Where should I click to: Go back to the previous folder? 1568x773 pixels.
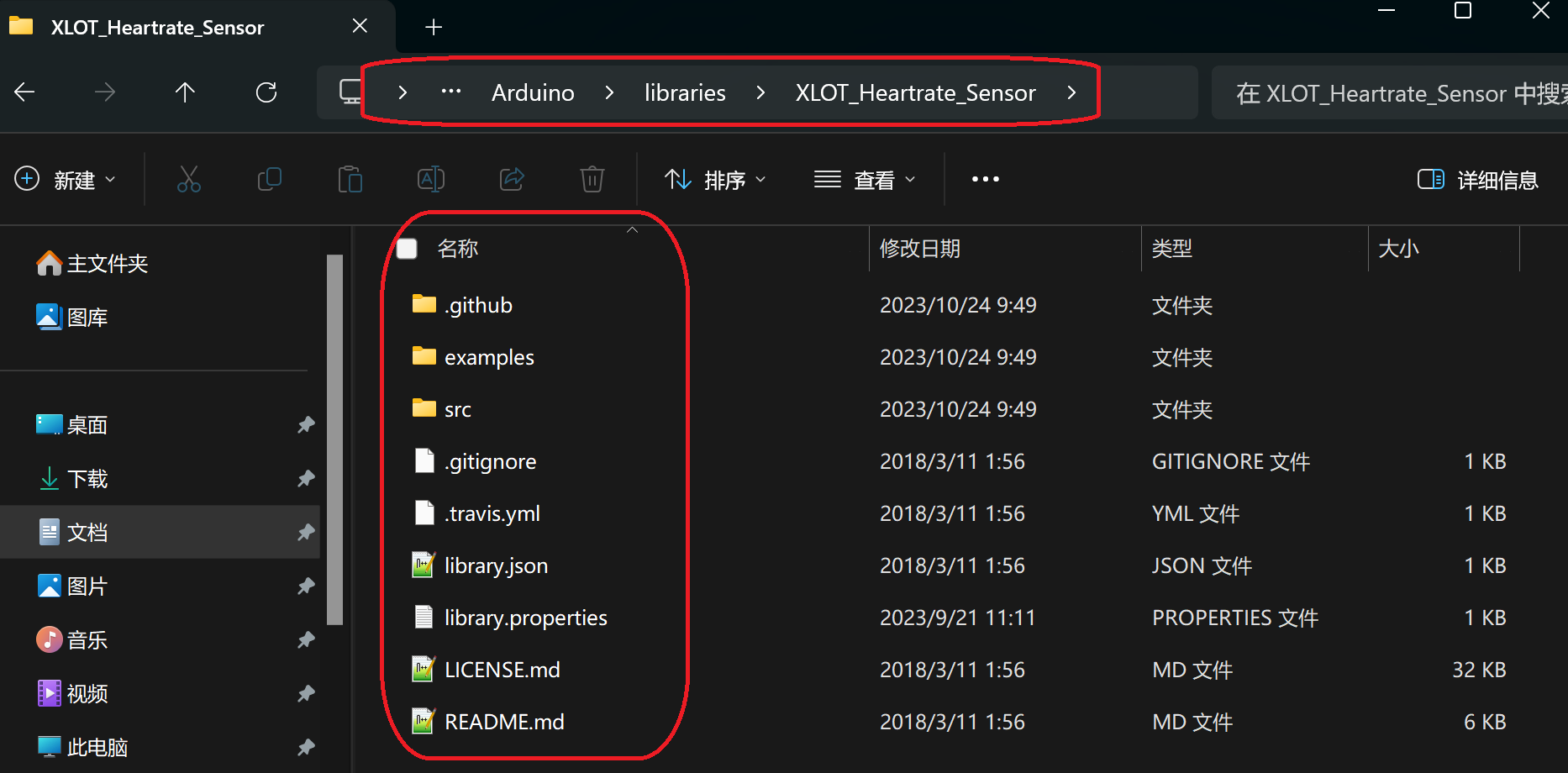pos(25,92)
